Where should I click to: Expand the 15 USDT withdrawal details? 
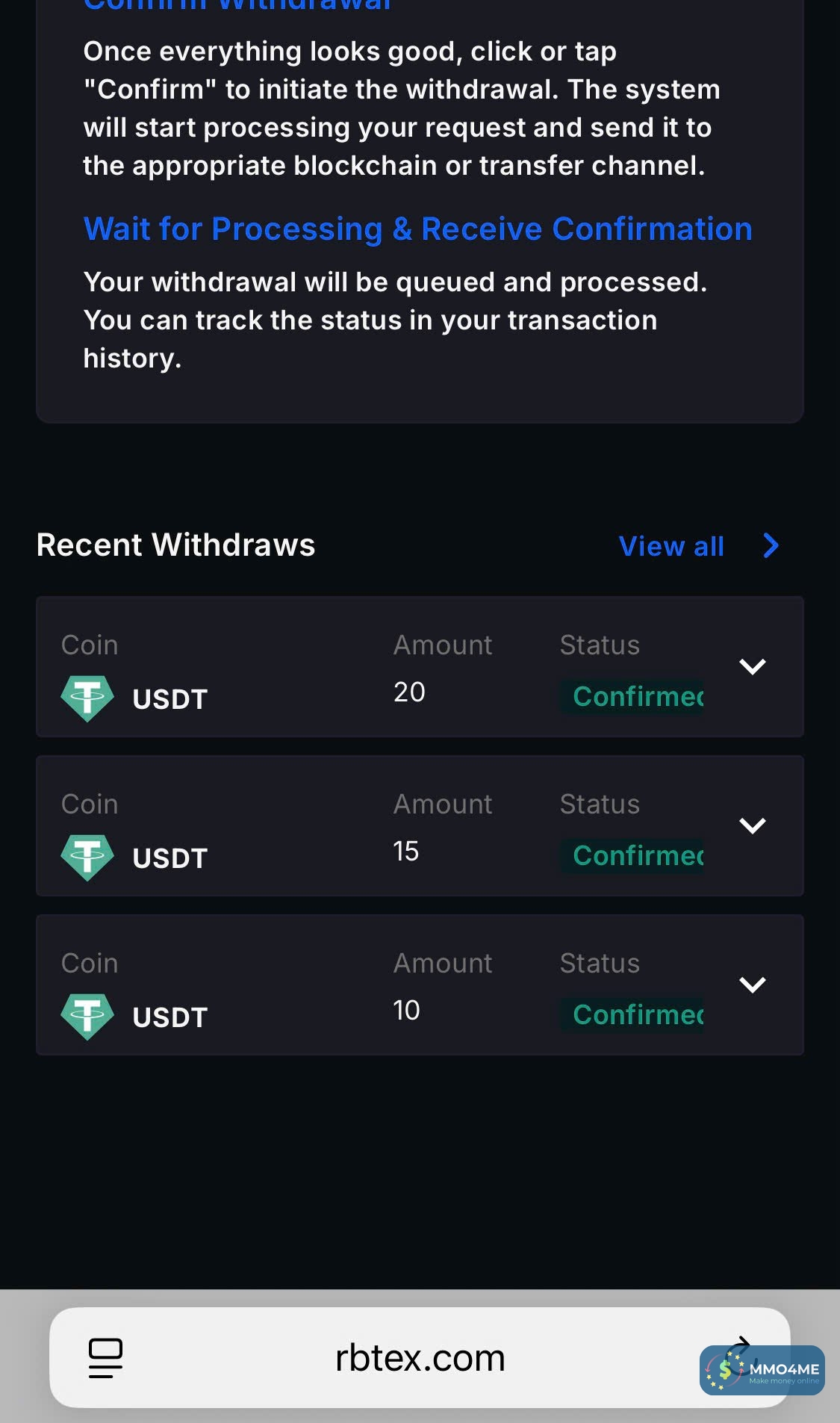[752, 825]
